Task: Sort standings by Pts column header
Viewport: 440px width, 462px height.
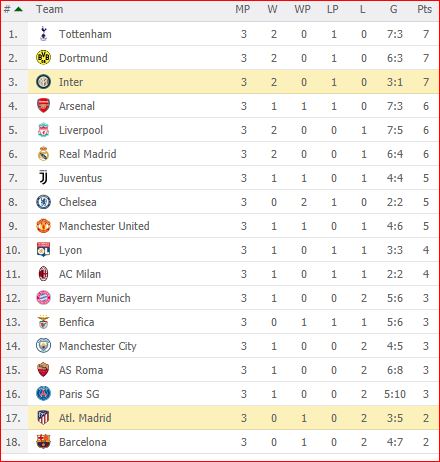Action: click(x=424, y=9)
